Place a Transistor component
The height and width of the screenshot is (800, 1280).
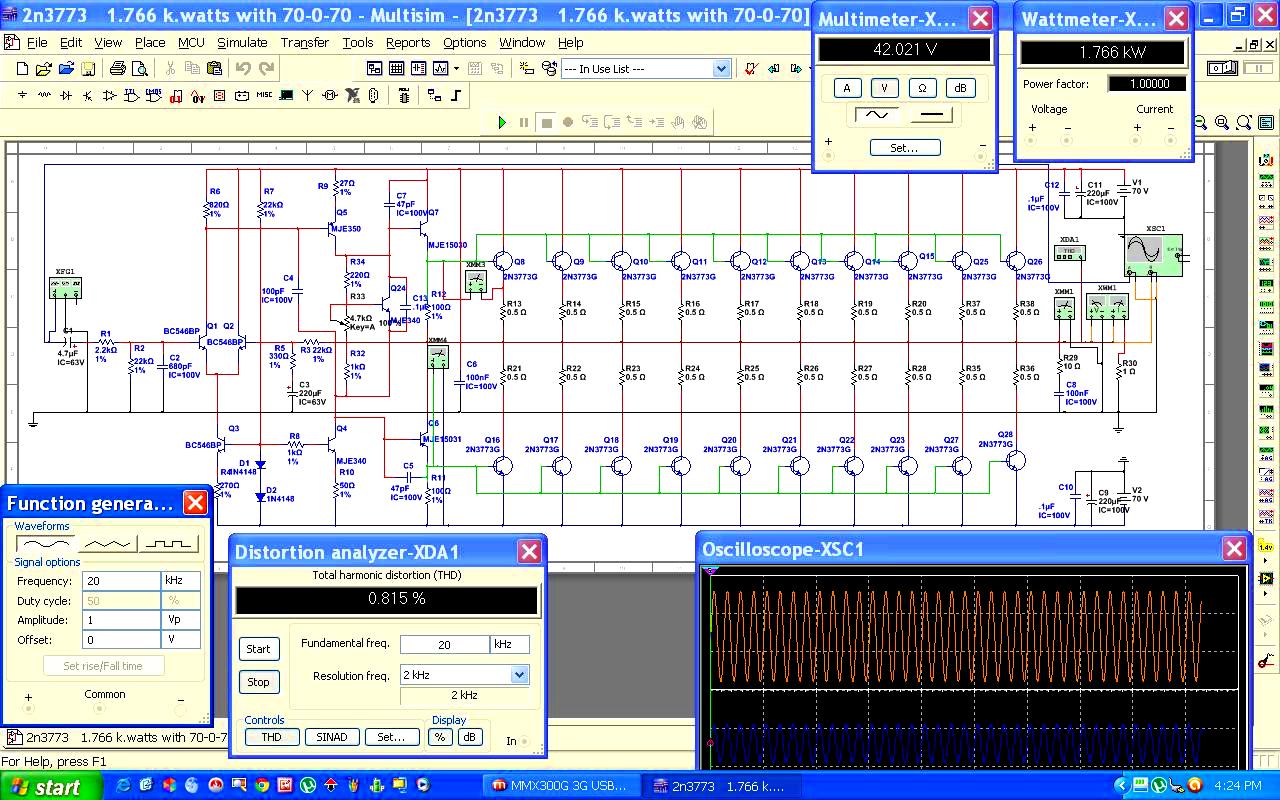coord(88,95)
